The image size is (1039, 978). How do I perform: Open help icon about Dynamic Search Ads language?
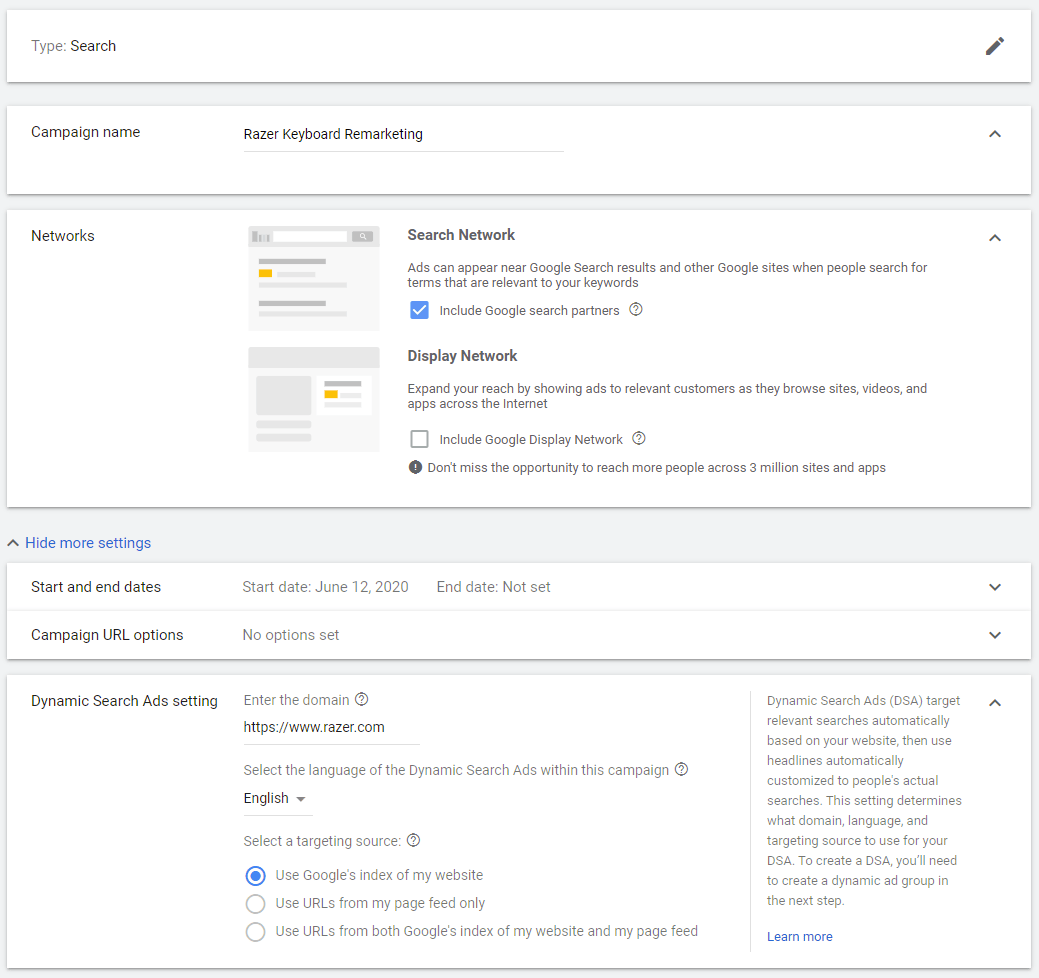point(681,769)
